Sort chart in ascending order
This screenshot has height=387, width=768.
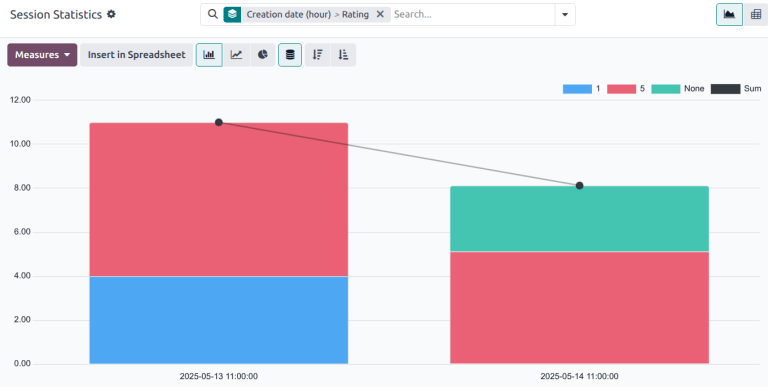[343, 55]
